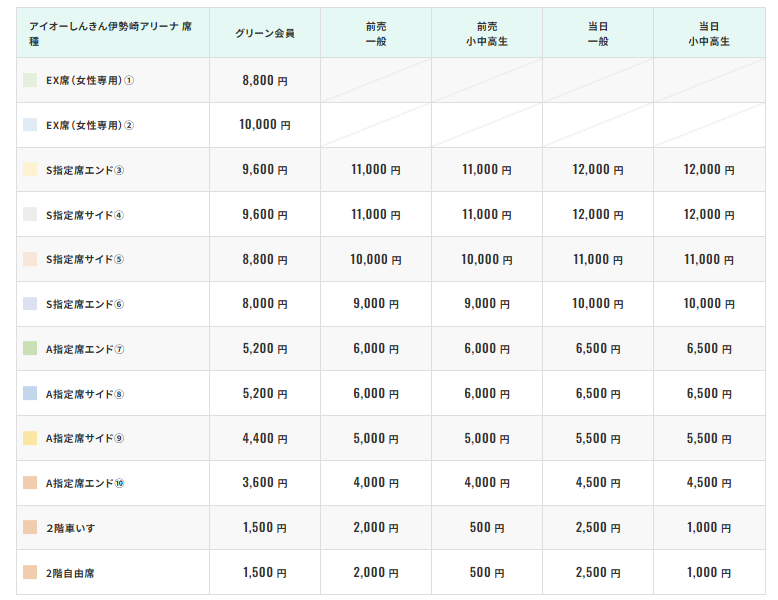Click the 10,000 円 price for EX席②
The image size is (778, 600).
click(x=264, y=125)
